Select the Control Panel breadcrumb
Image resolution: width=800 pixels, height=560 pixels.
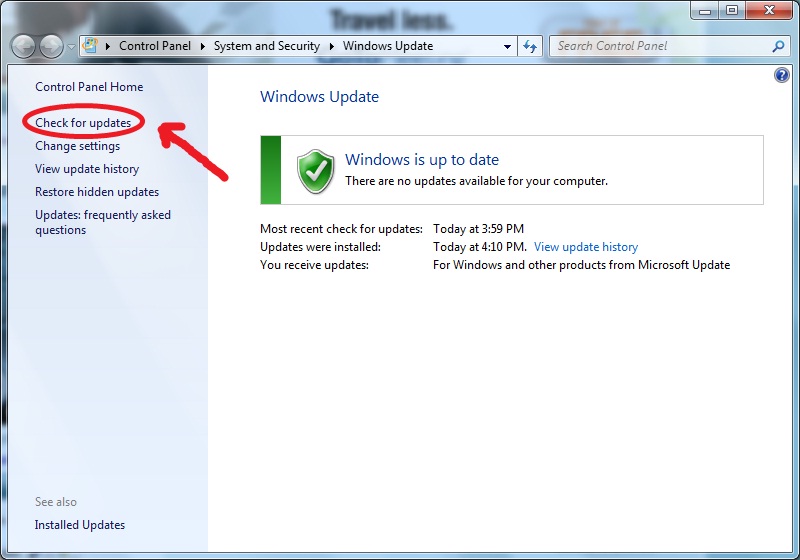(155, 46)
